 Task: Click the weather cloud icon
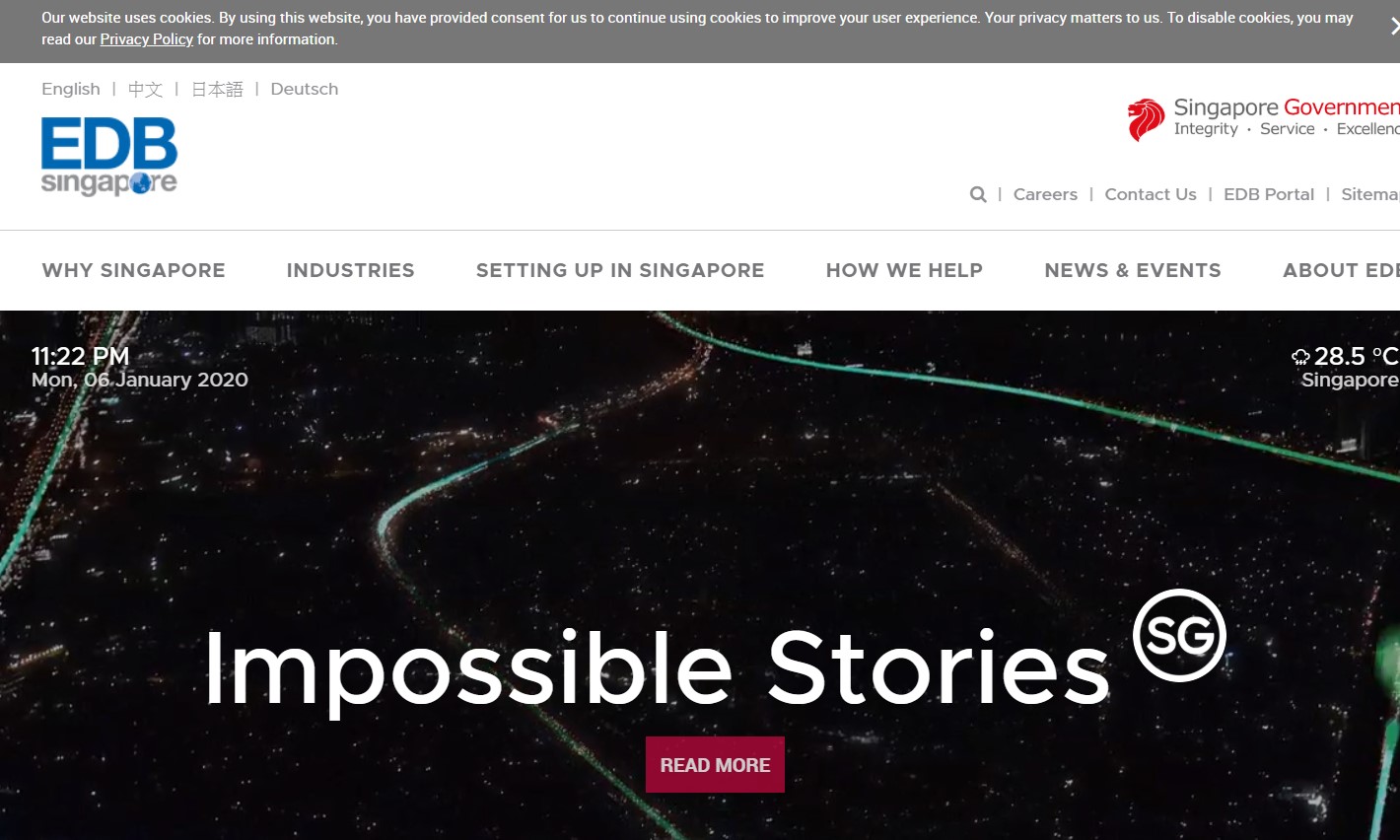tap(1300, 357)
